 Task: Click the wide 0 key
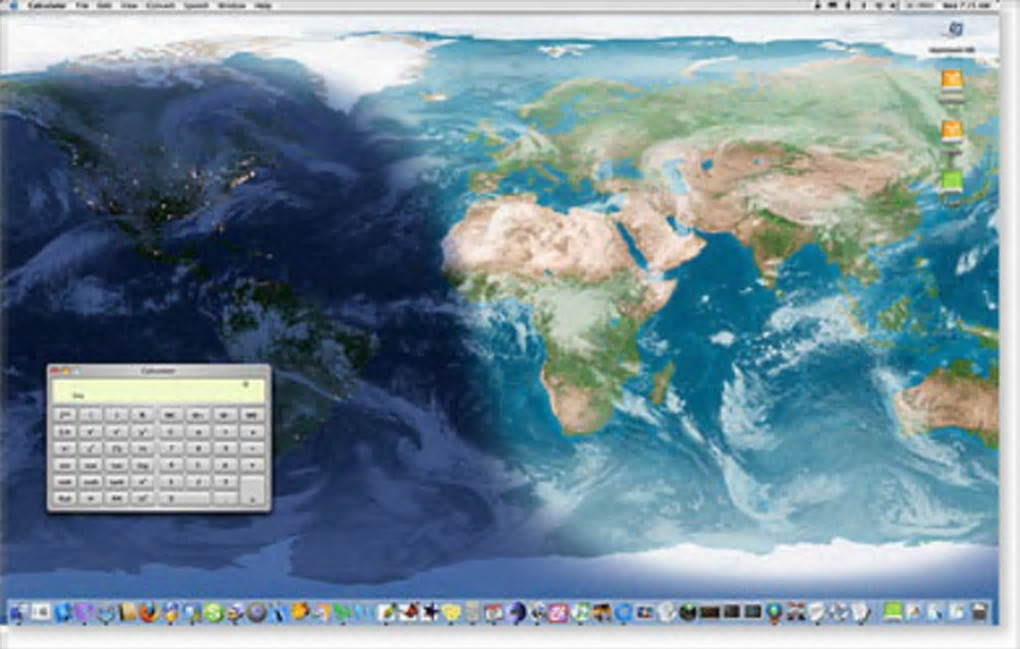tap(184, 498)
